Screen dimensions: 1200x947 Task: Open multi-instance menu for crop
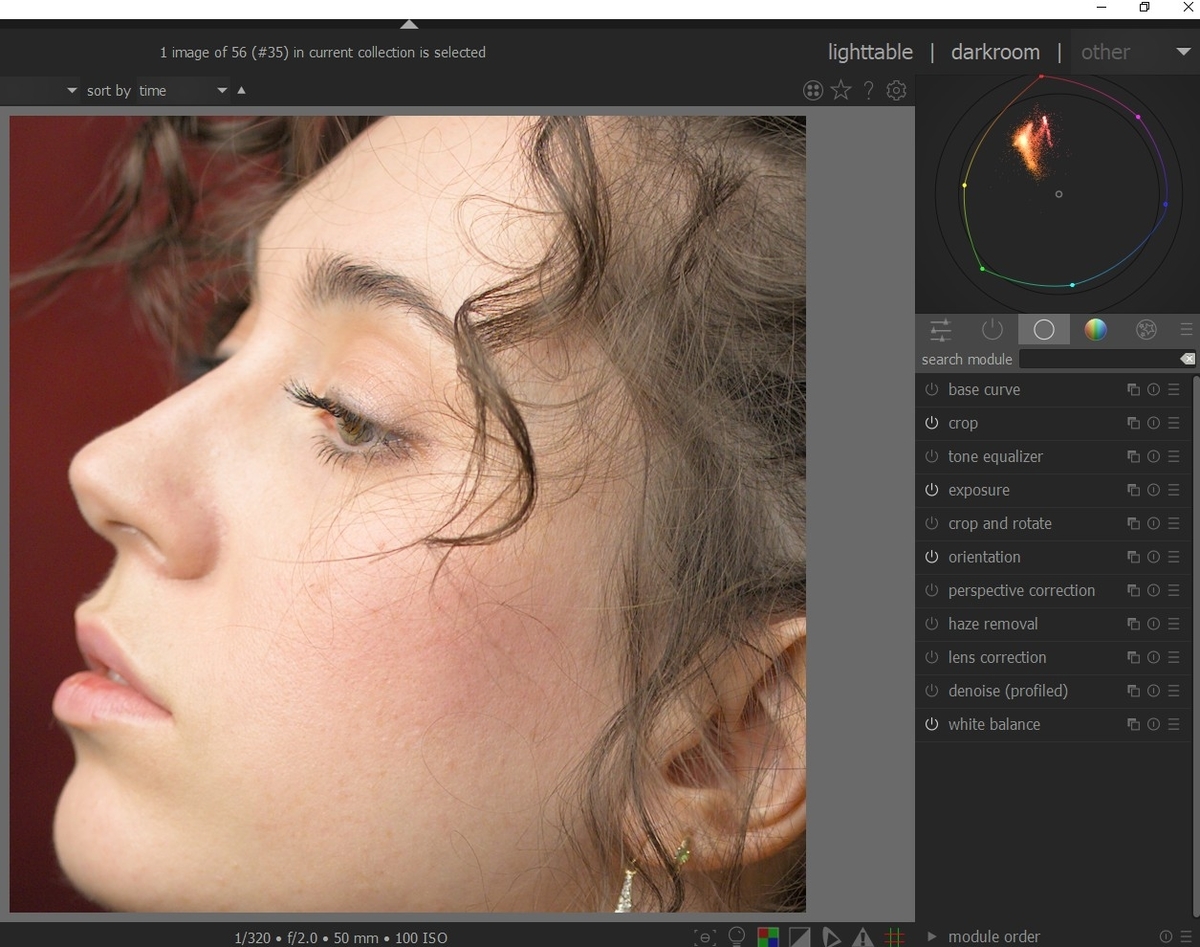coord(1133,423)
